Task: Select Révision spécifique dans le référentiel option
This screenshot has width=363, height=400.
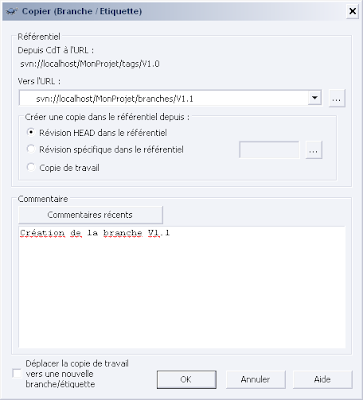Action: pyautogui.click(x=105, y=150)
